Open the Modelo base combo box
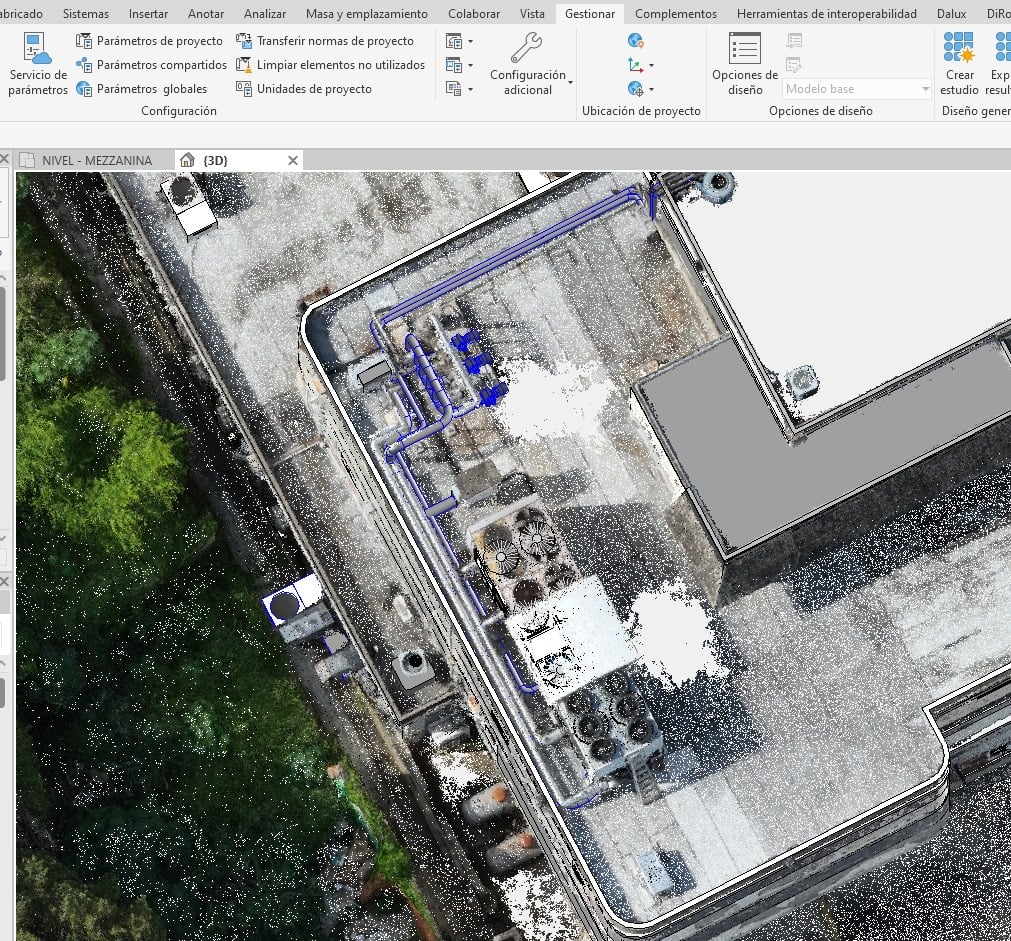This screenshot has width=1011, height=941. pyautogui.click(x=857, y=89)
